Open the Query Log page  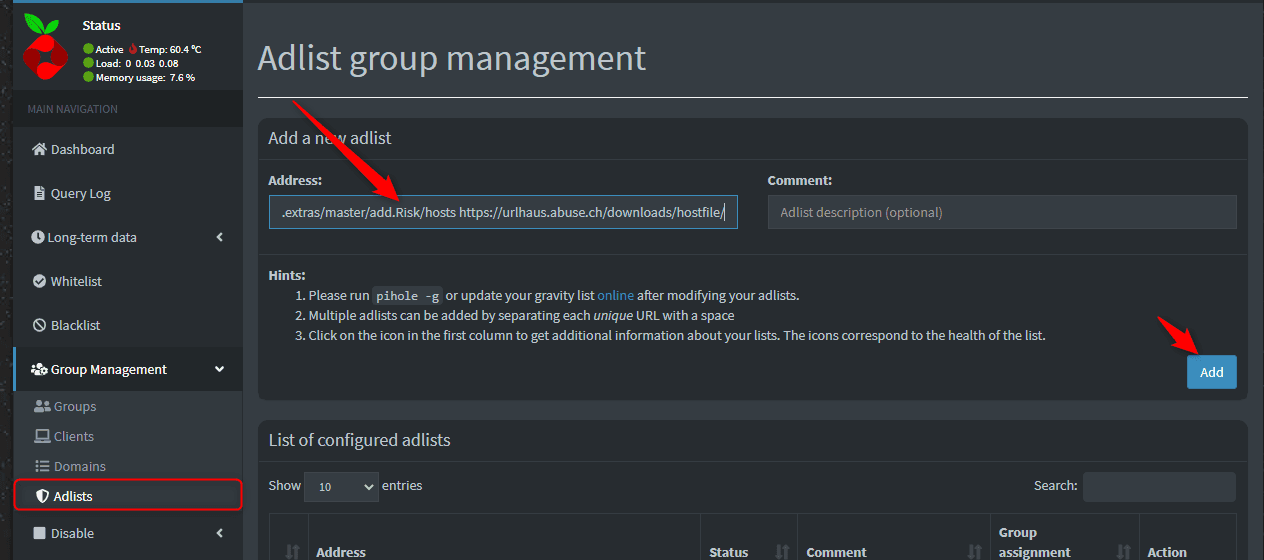pos(128,193)
